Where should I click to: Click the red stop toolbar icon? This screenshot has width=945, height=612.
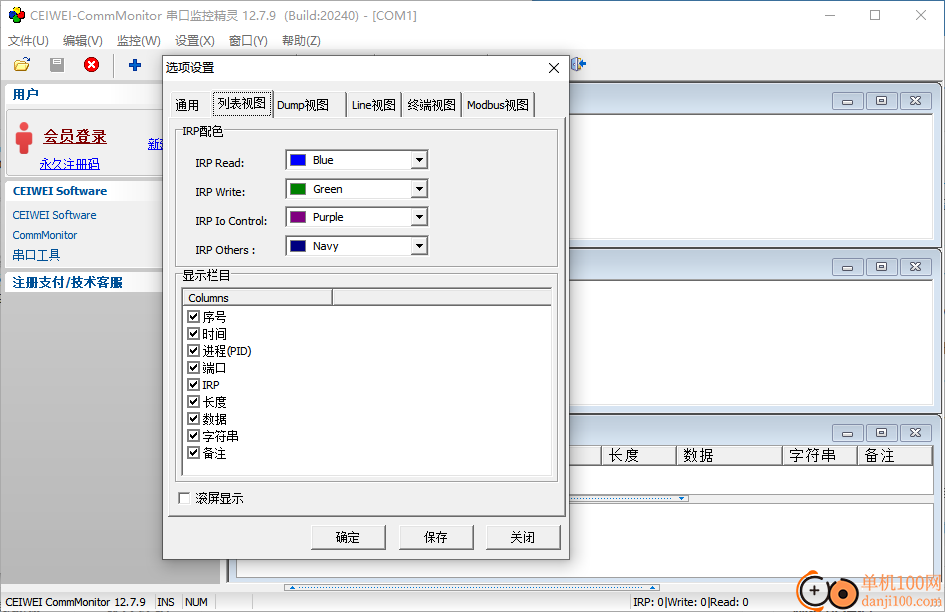click(x=92, y=65)
